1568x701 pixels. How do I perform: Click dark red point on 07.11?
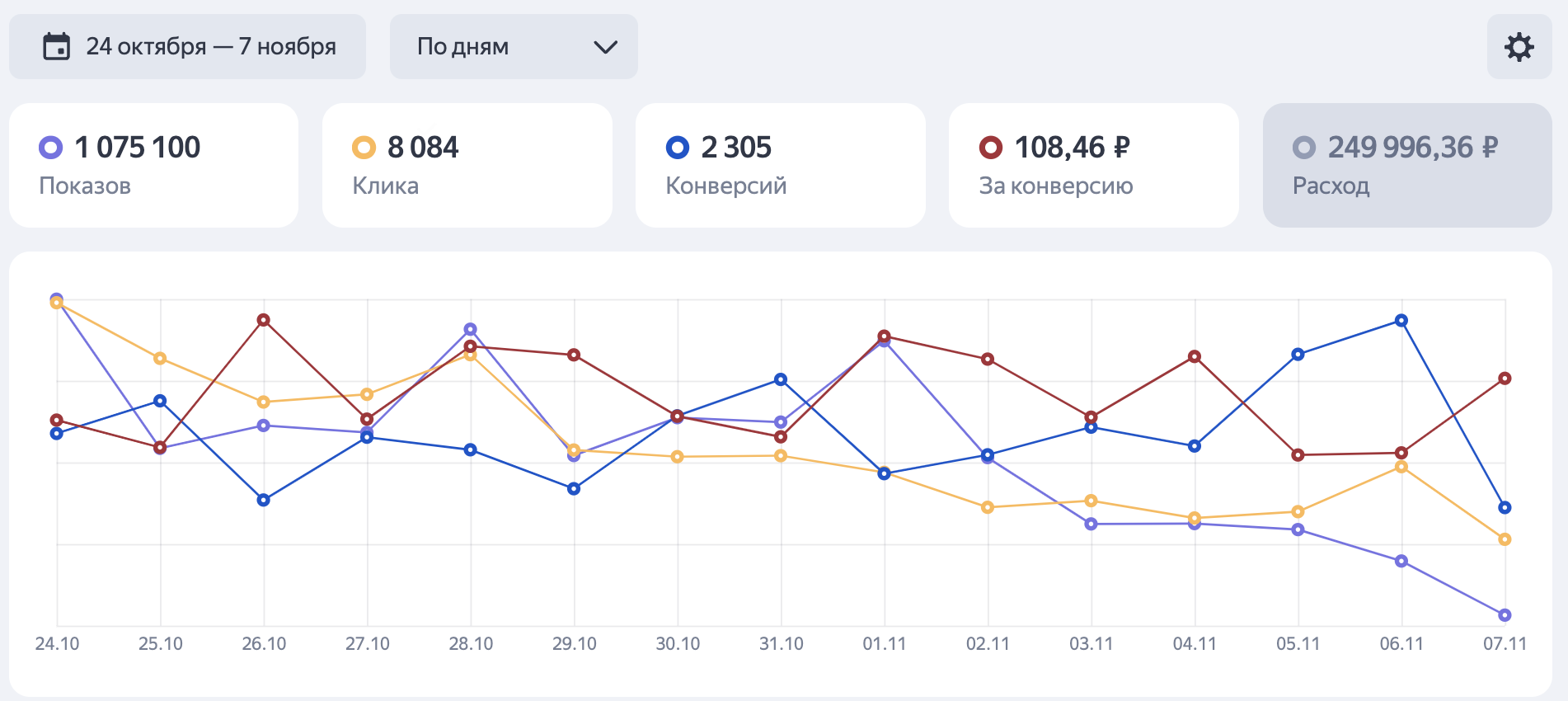tap(1505, 379)
